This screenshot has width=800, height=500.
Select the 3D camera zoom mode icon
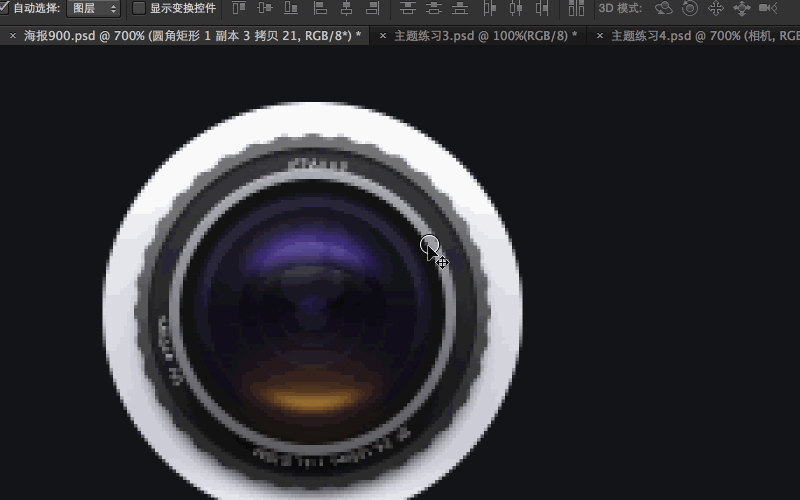pos(768,8)
